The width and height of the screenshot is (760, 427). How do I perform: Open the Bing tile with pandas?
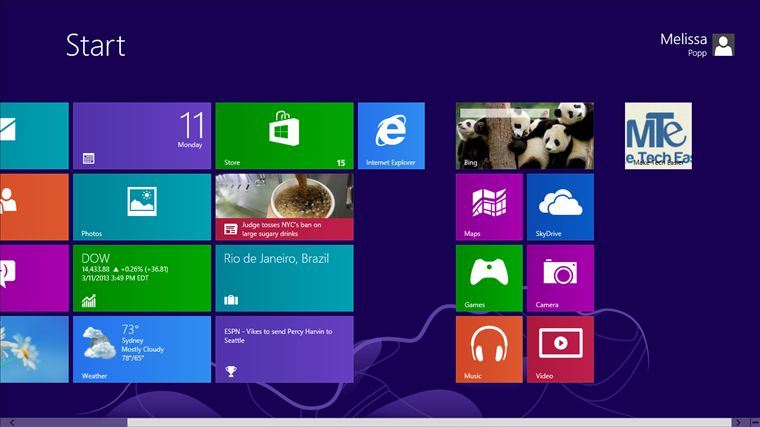pyautogui.click(x=525, y=135)
